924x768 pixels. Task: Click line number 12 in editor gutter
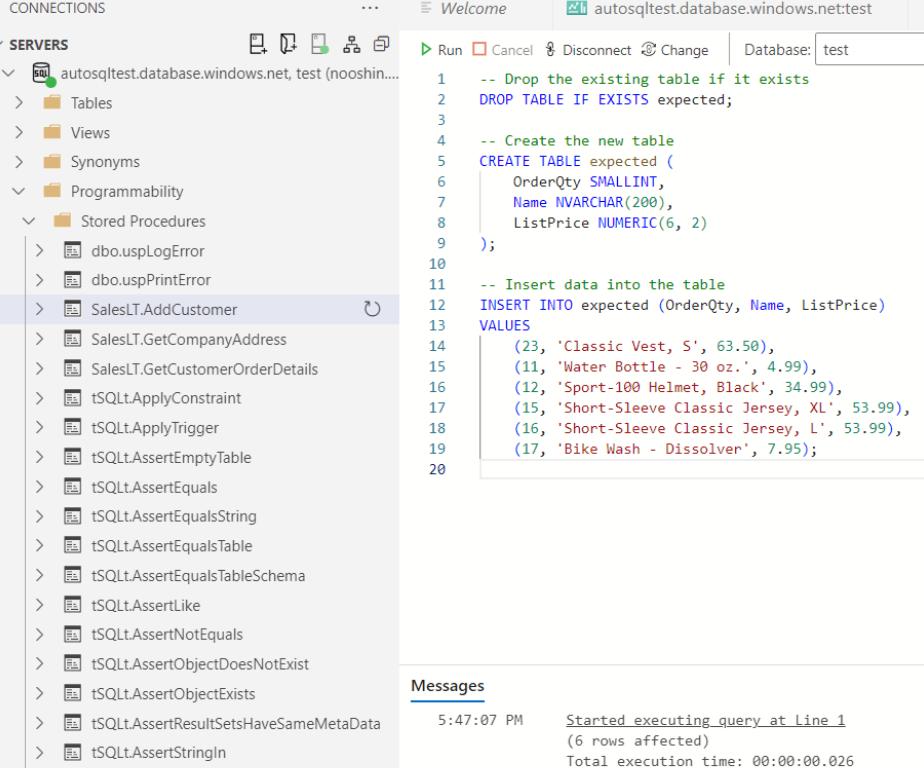click(x=437, y=305)
